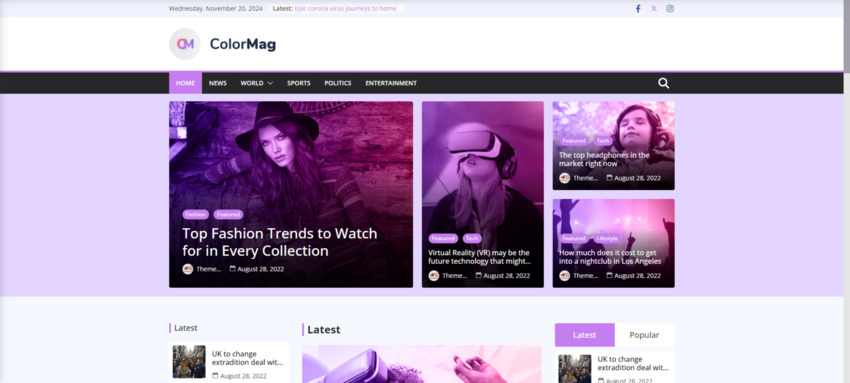Screen dimensions: 850x383
Task: Open the World menu item
Action: click(x=252, y=83)
